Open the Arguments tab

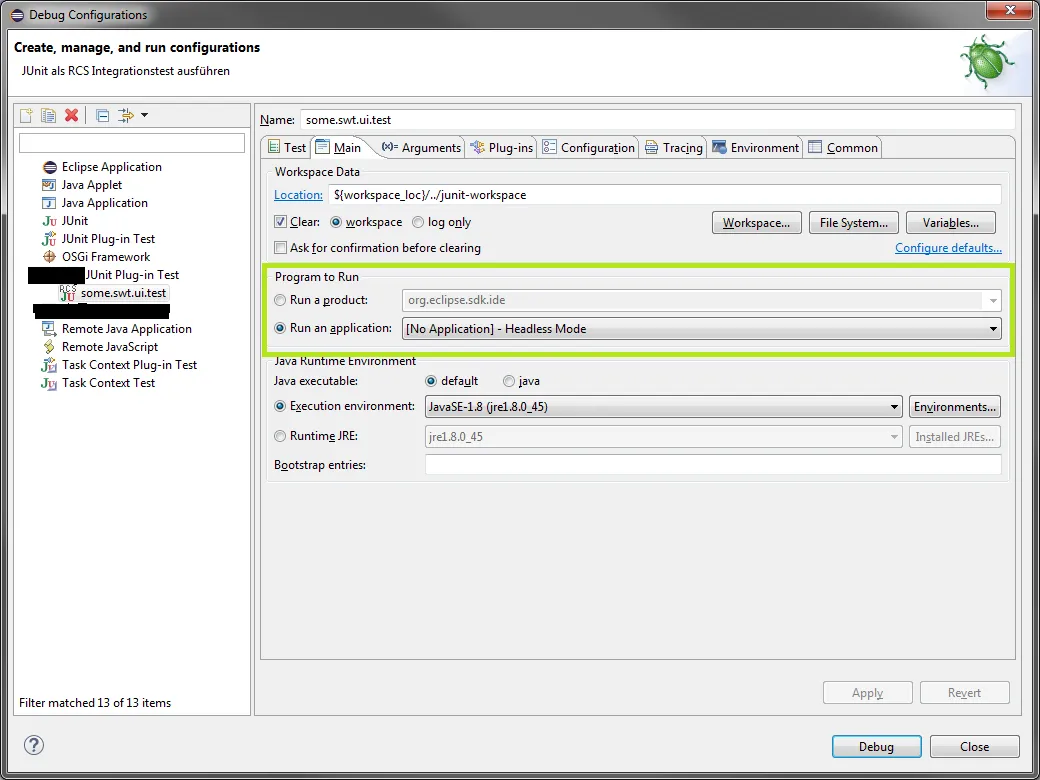click(x=422, y=148)
